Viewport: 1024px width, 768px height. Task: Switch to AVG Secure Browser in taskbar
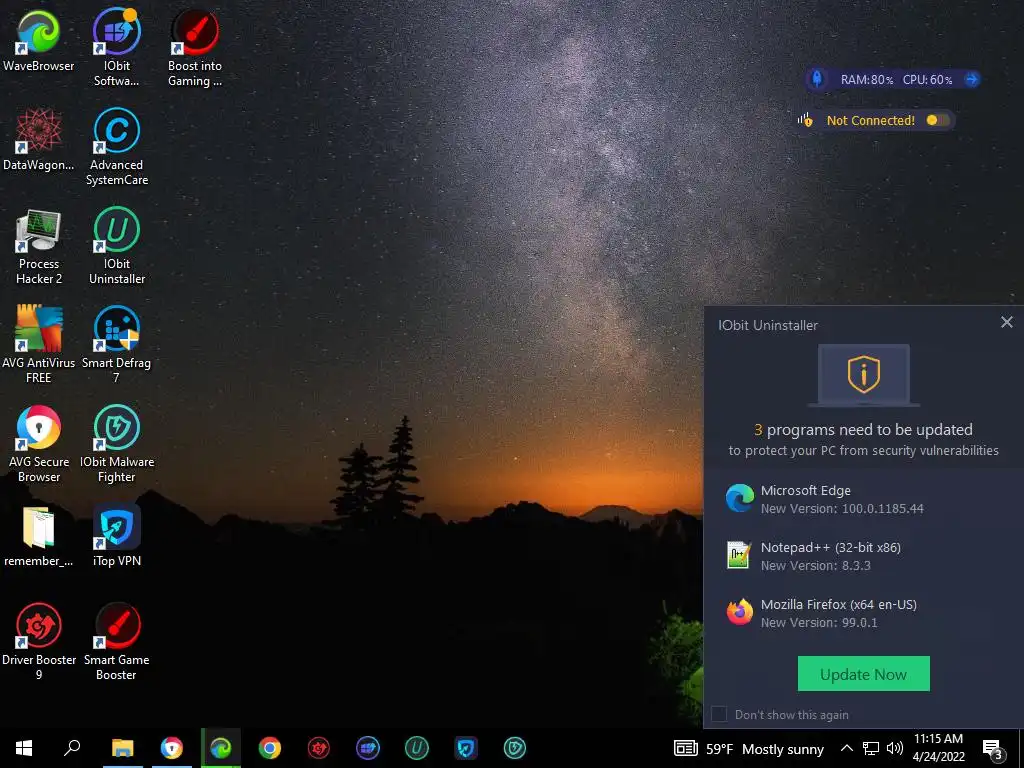[x=172, y=748]
